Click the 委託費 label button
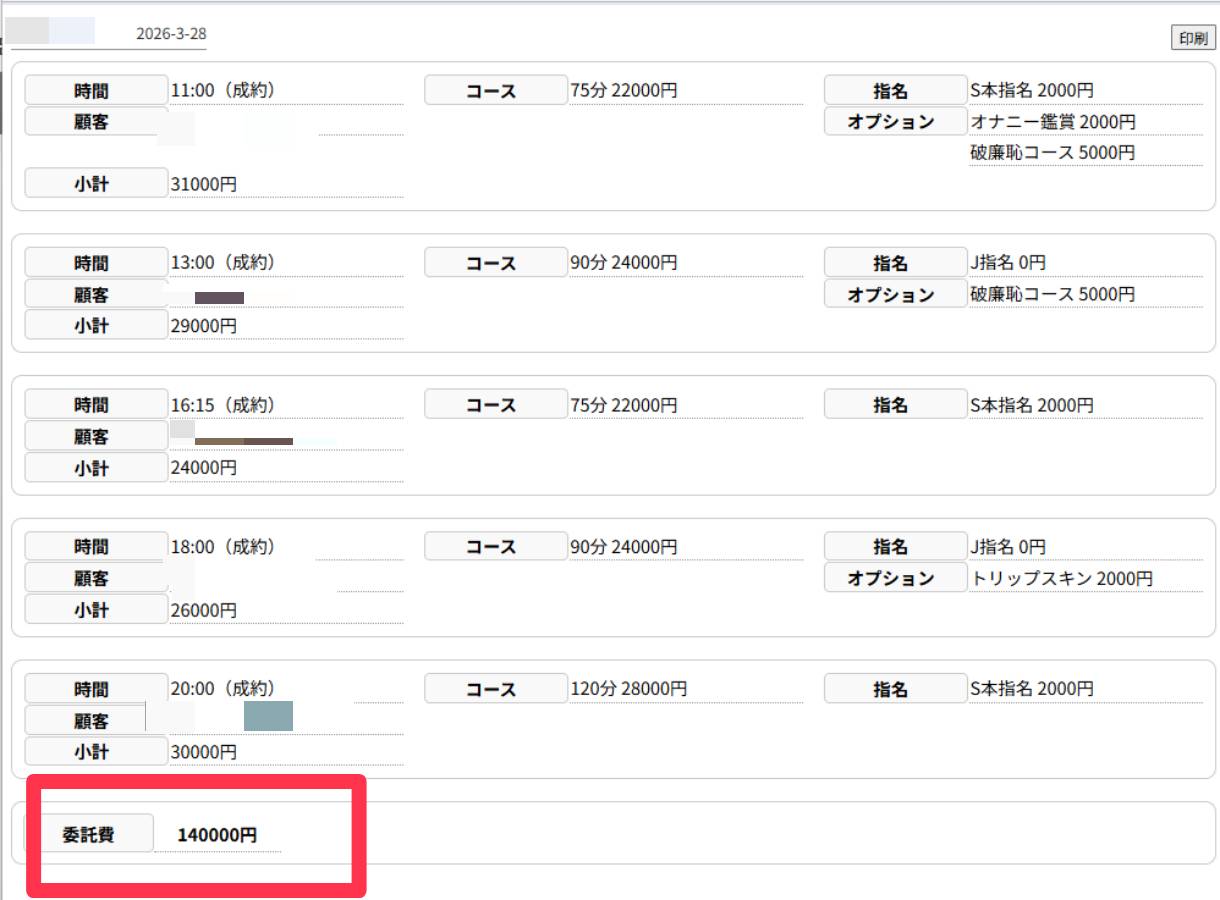 [x=90, y=834]
